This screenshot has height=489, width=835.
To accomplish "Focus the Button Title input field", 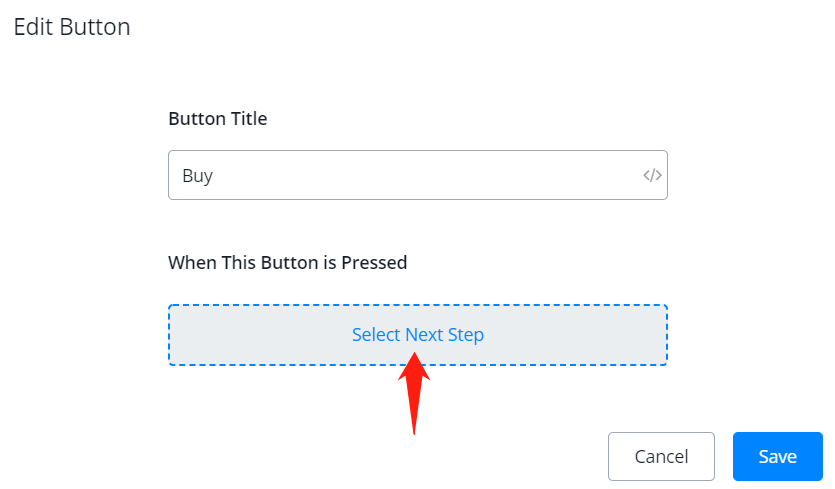I will point(400,175).
